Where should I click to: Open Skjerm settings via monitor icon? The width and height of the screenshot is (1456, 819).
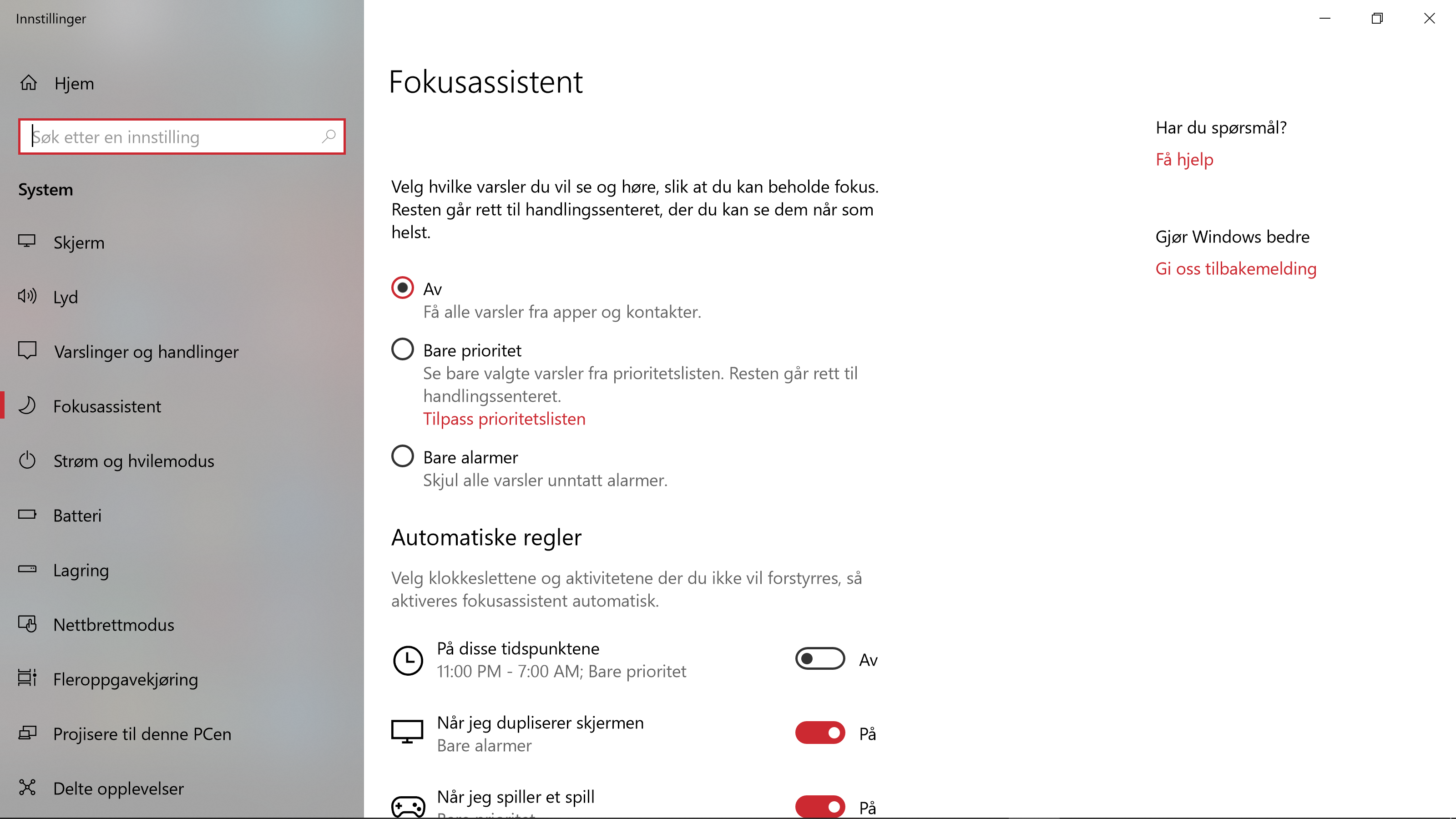(28, 243)
